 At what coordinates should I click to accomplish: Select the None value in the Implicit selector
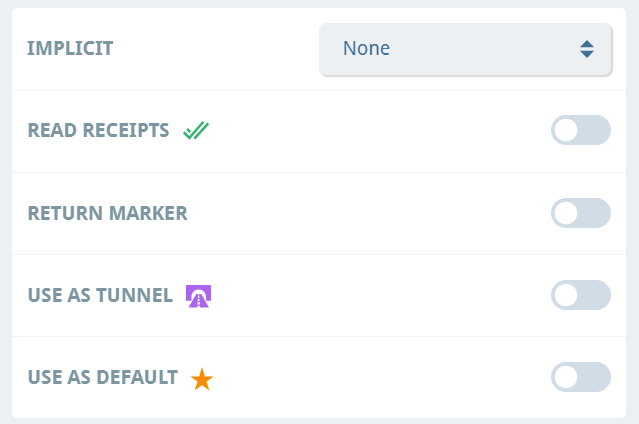[x=366, y=48]
